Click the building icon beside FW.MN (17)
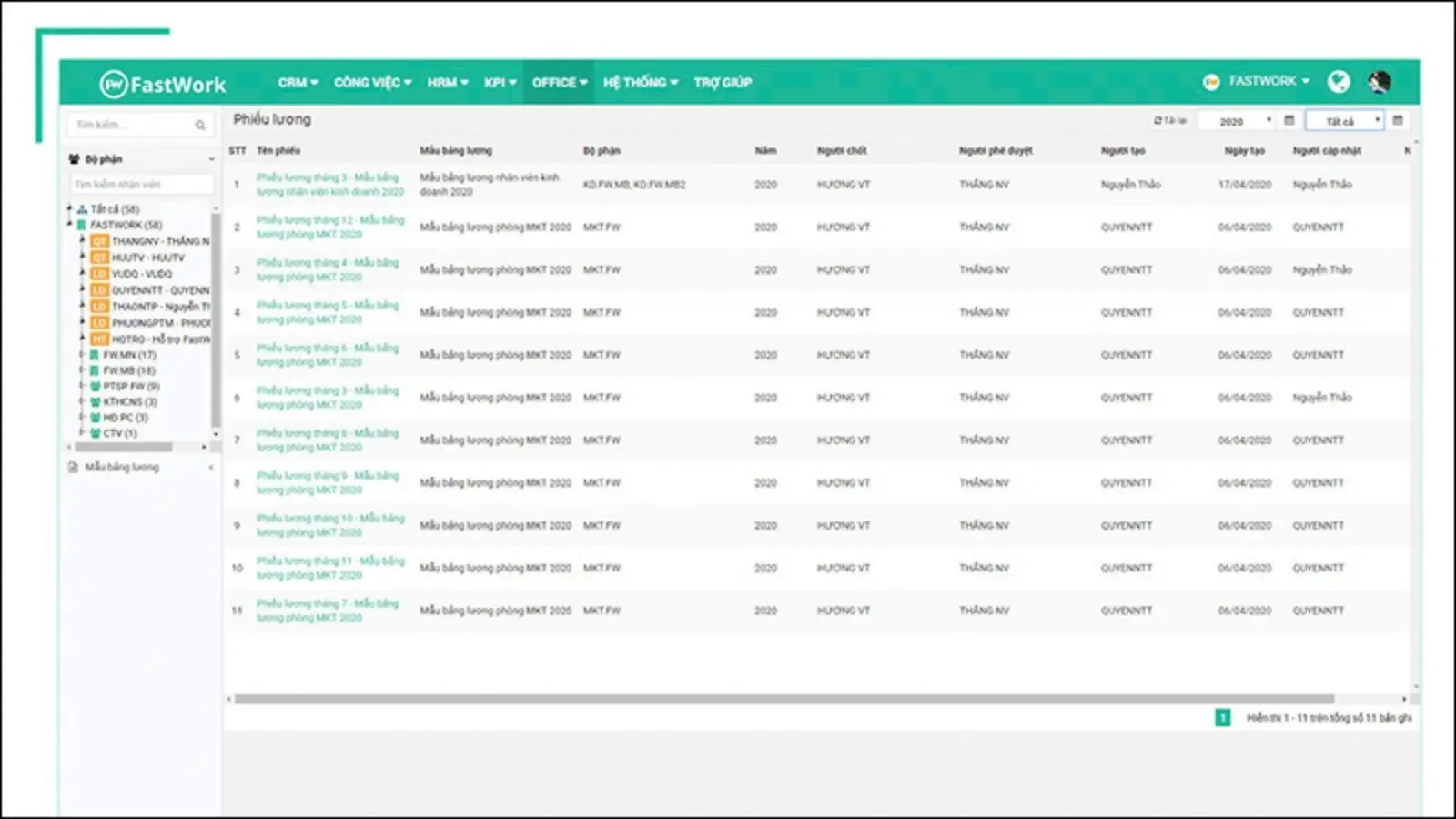 96,355
